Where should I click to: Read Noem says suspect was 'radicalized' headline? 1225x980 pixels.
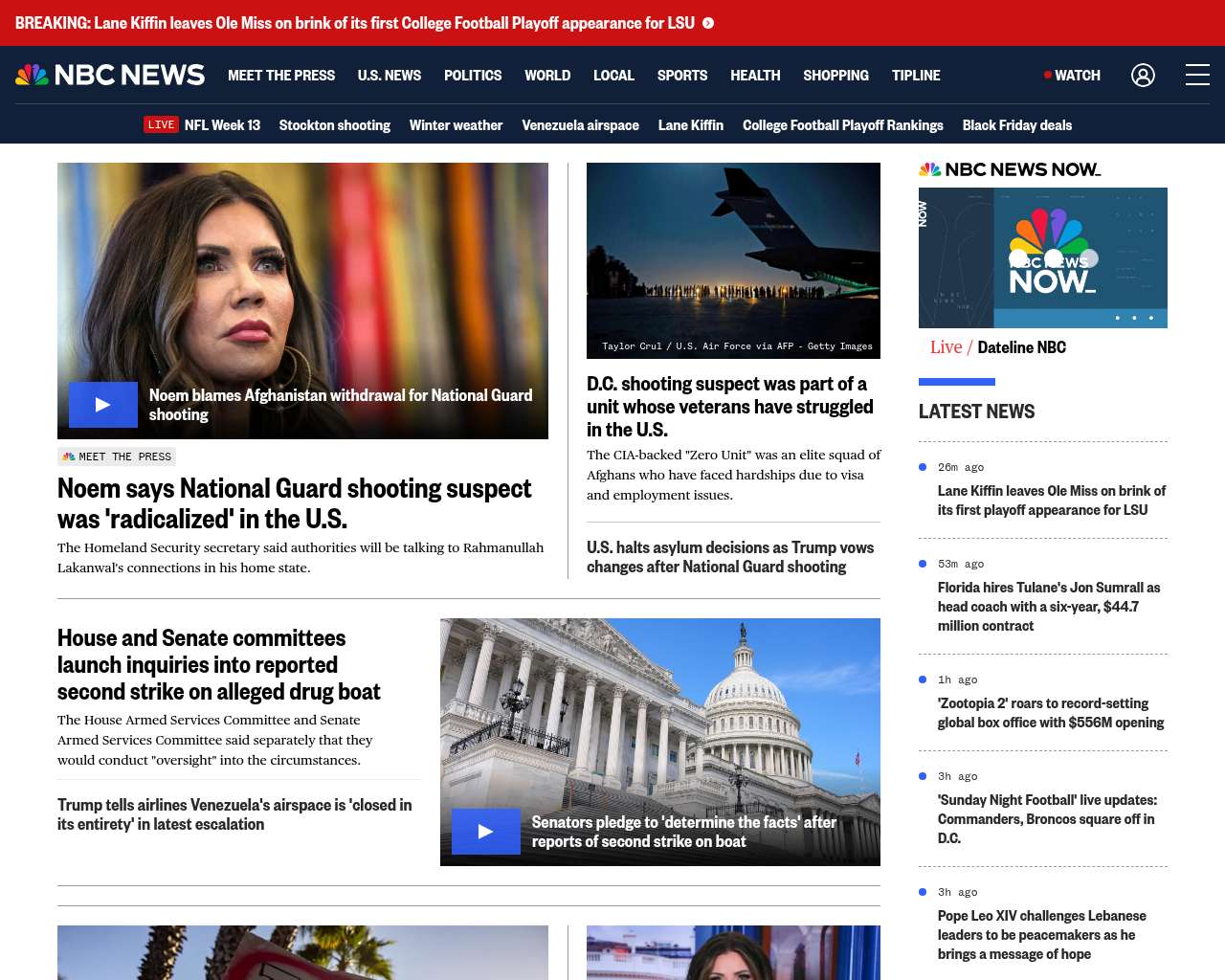294,503
